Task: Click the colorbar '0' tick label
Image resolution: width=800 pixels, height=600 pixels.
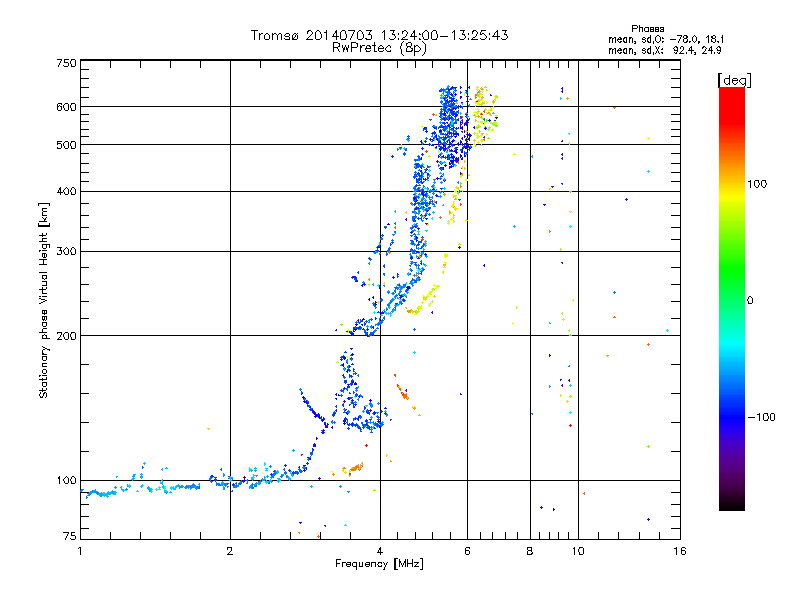Action: [x=750, y=300]
